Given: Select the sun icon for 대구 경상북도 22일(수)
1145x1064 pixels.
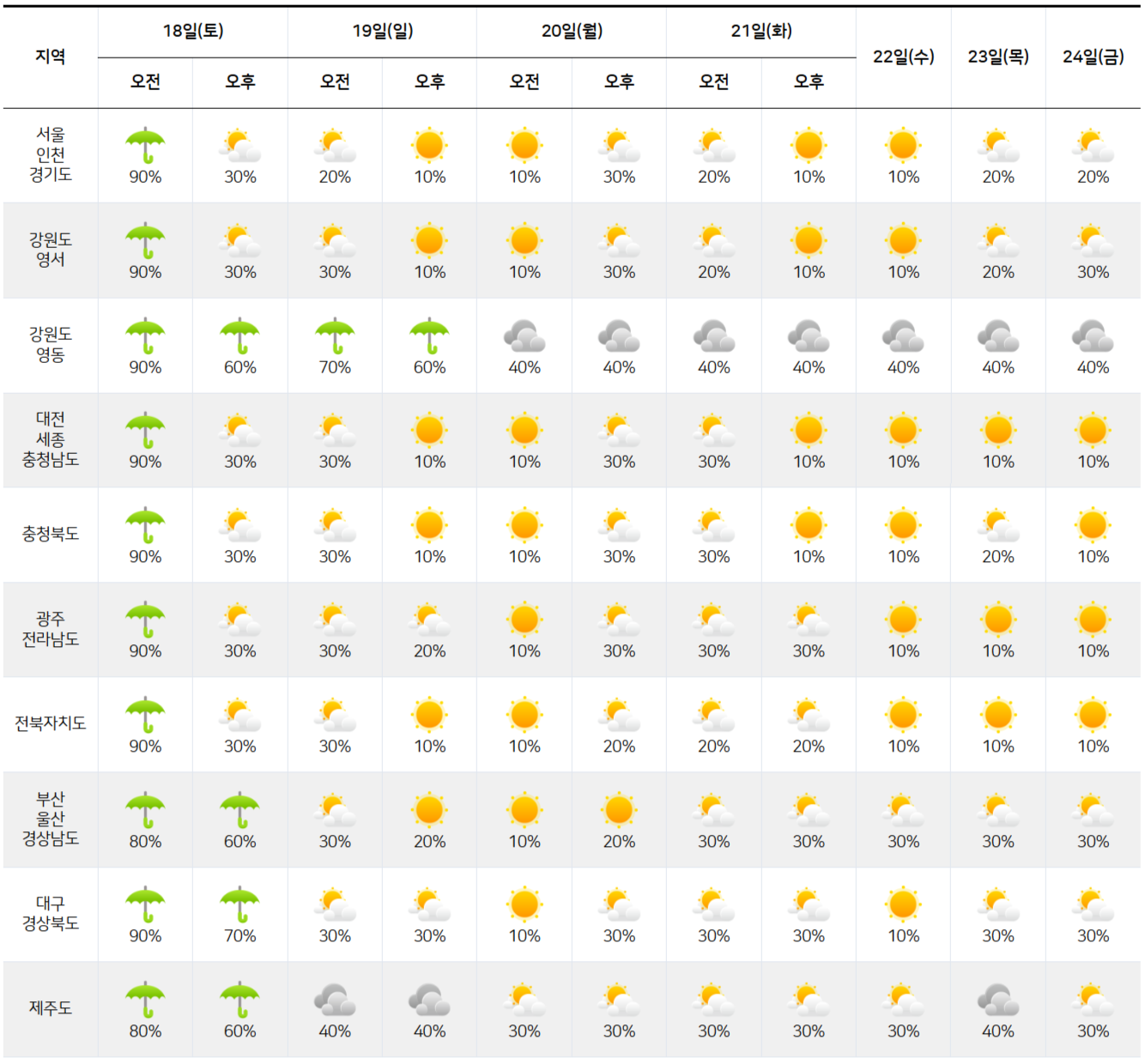Looking at the screenshot, I should 903,905.
